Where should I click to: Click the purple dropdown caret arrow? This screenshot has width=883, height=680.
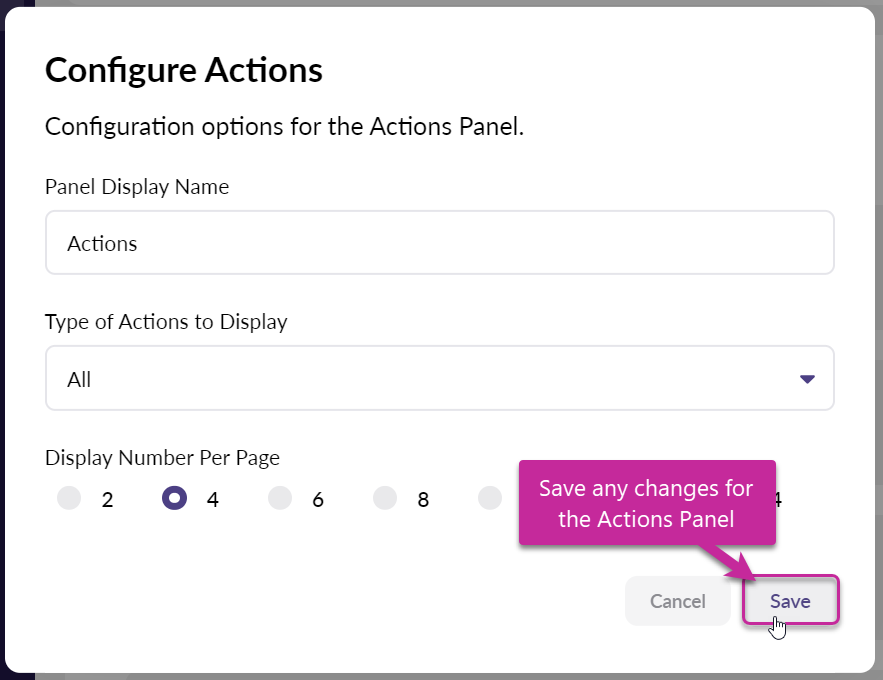click(808, 379)
